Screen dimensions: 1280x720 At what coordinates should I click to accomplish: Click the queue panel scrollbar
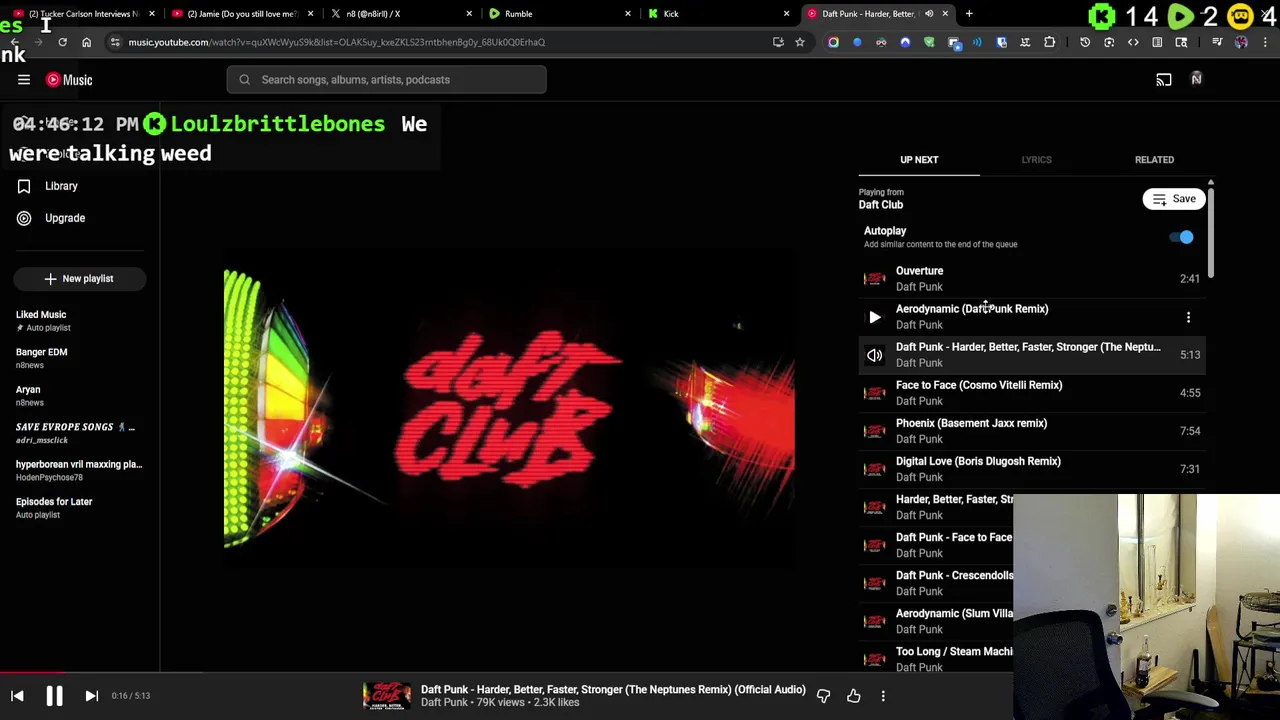pos(1210,232)
